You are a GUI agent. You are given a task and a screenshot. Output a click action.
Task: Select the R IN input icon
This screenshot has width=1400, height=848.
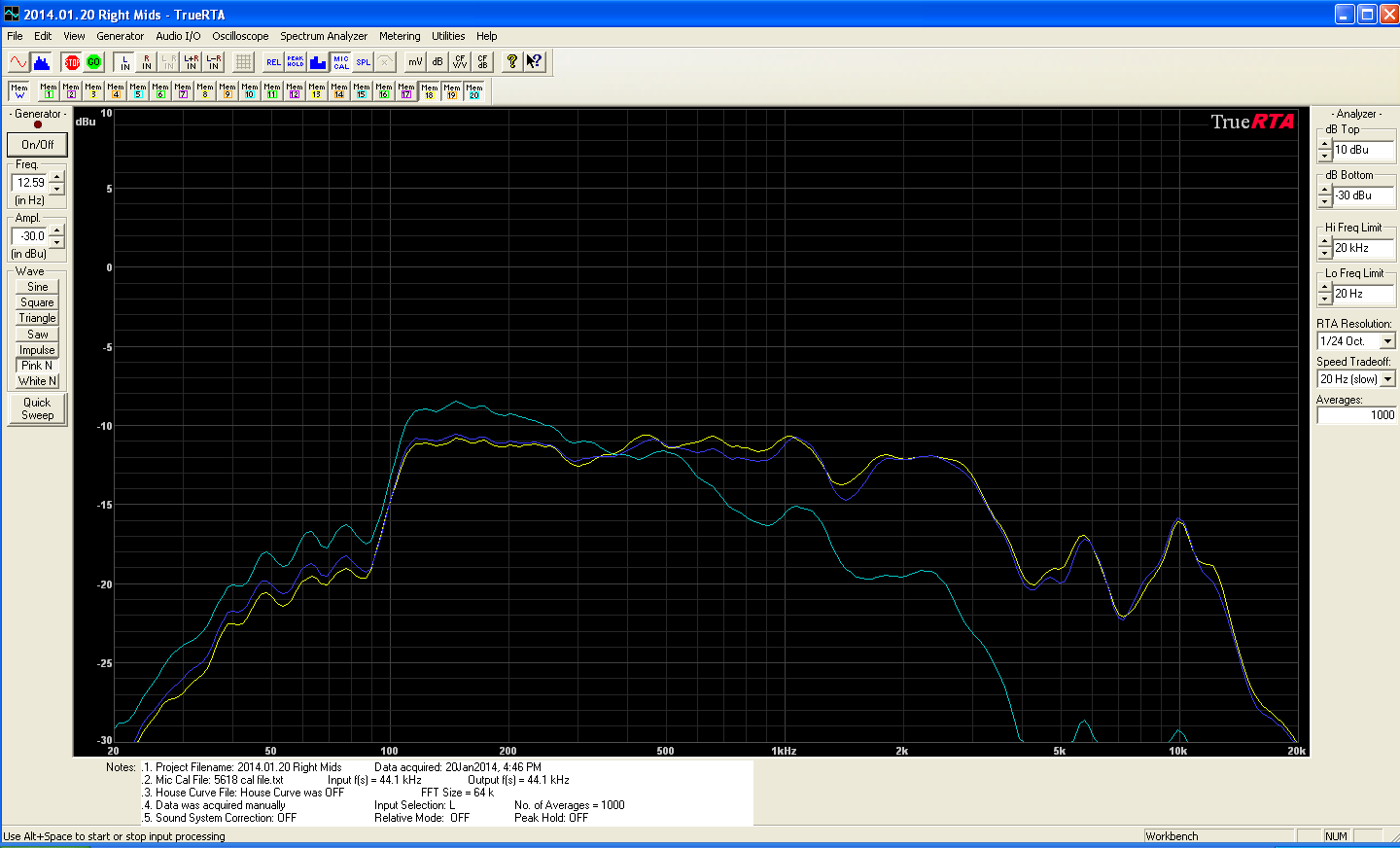[147, 62]
